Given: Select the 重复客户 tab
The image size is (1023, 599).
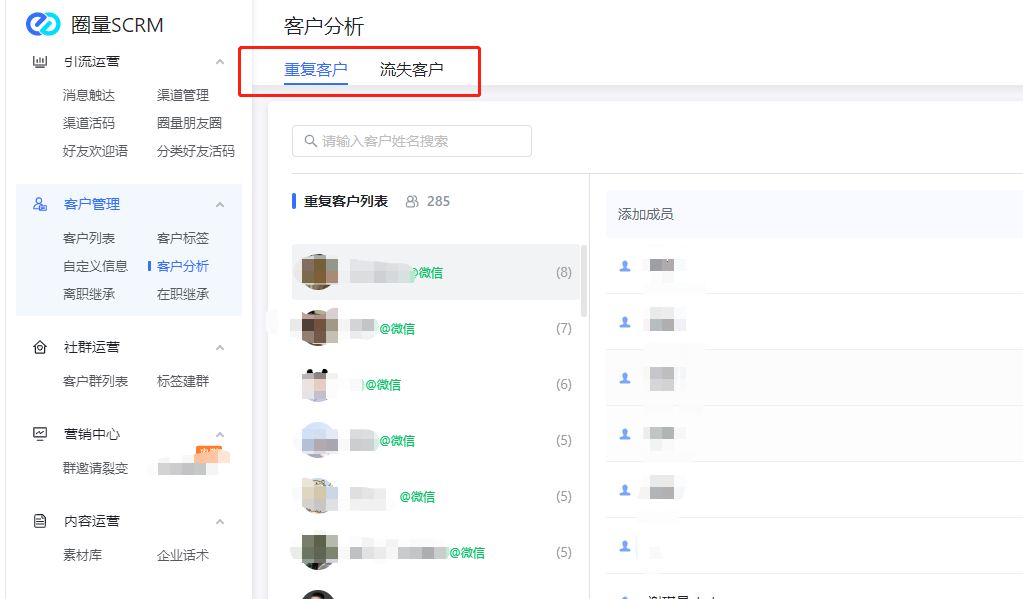Looking at the screenshot, I should [x=316, y=70].
